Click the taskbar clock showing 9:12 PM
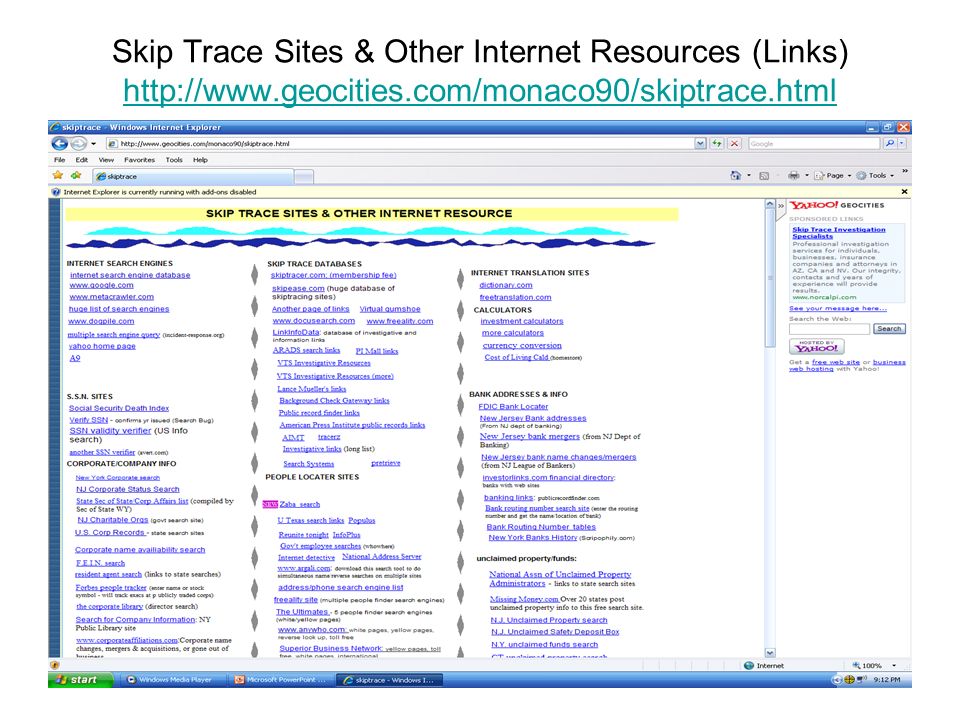This screenshot has height=720, width=960. click(x=887, y=680)
